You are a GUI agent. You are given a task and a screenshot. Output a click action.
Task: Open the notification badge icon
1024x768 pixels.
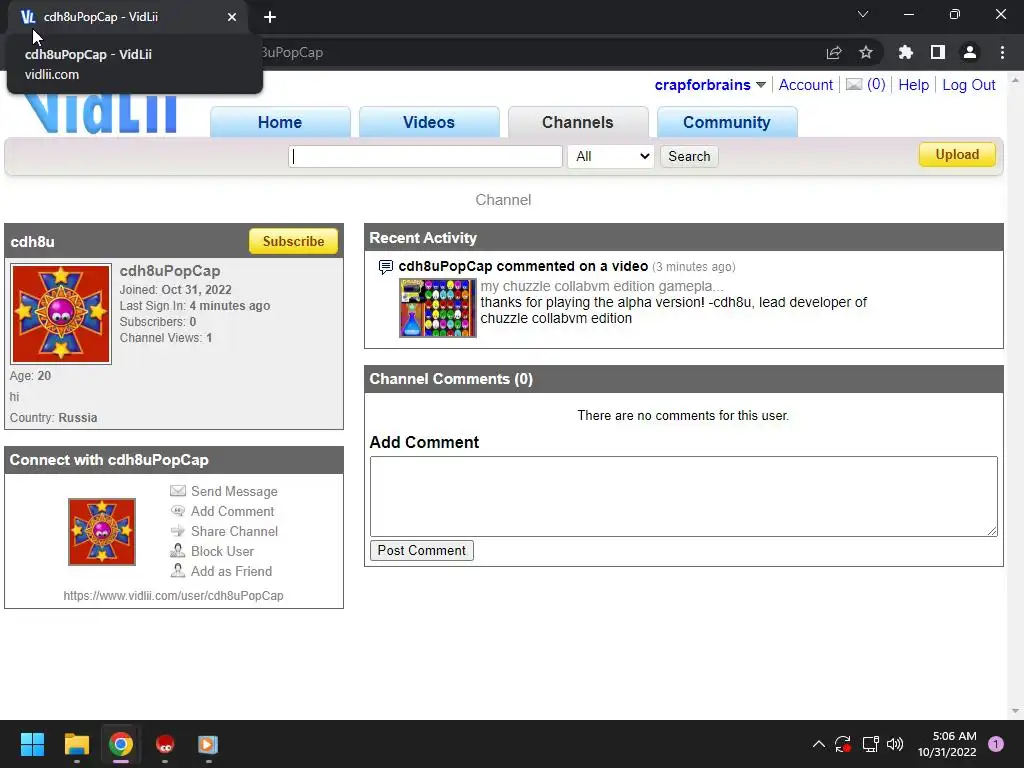pos(996,744)
